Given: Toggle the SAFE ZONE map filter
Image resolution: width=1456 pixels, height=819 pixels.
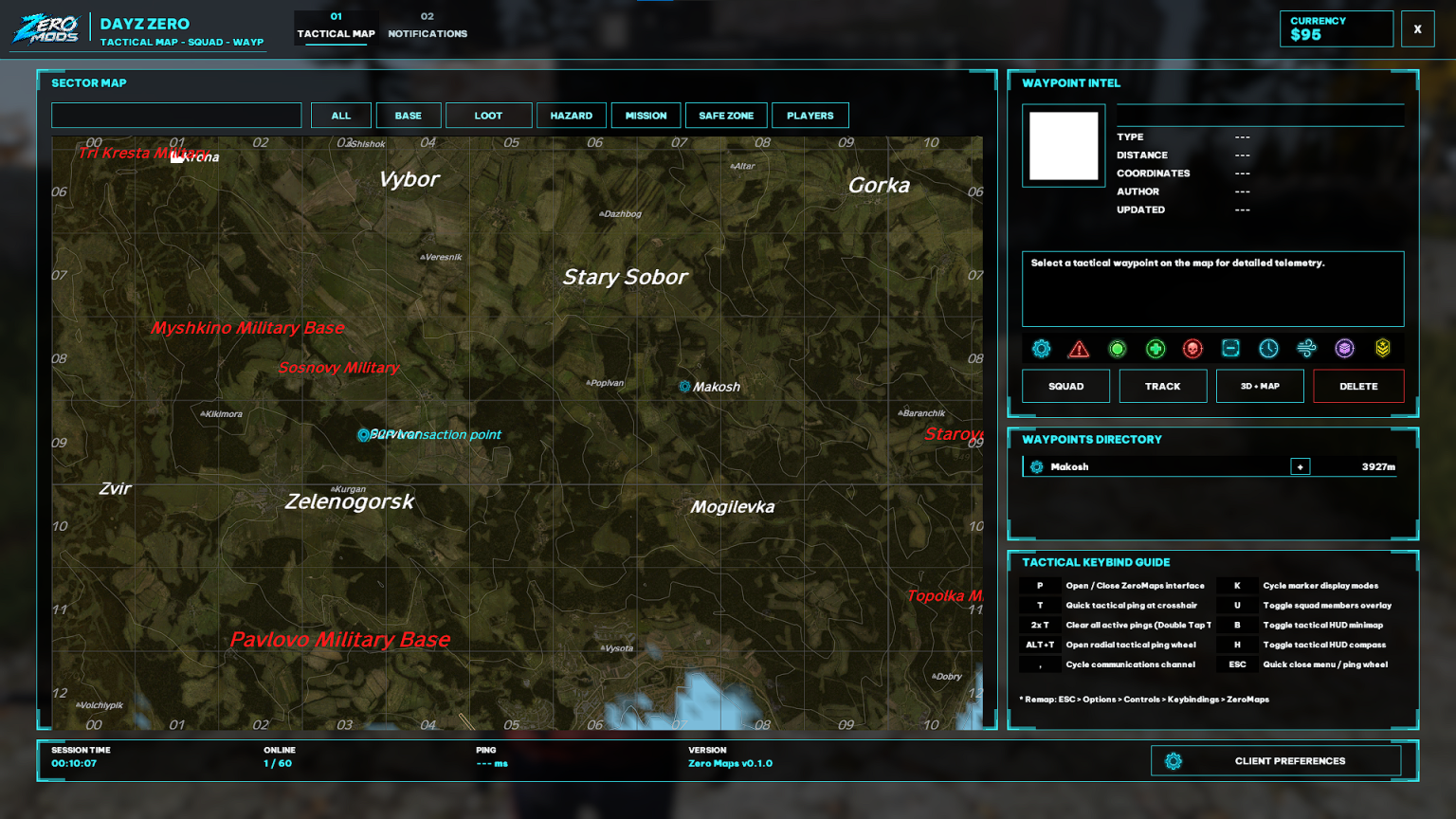Looking at the screenshot, I should [727, 116].
